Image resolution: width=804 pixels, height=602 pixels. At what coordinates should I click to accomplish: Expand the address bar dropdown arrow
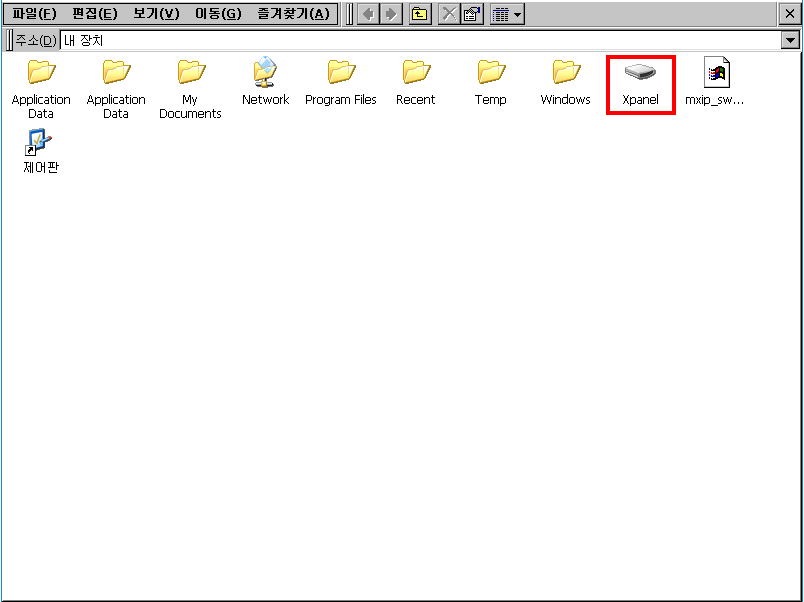[x=790, y=40]
